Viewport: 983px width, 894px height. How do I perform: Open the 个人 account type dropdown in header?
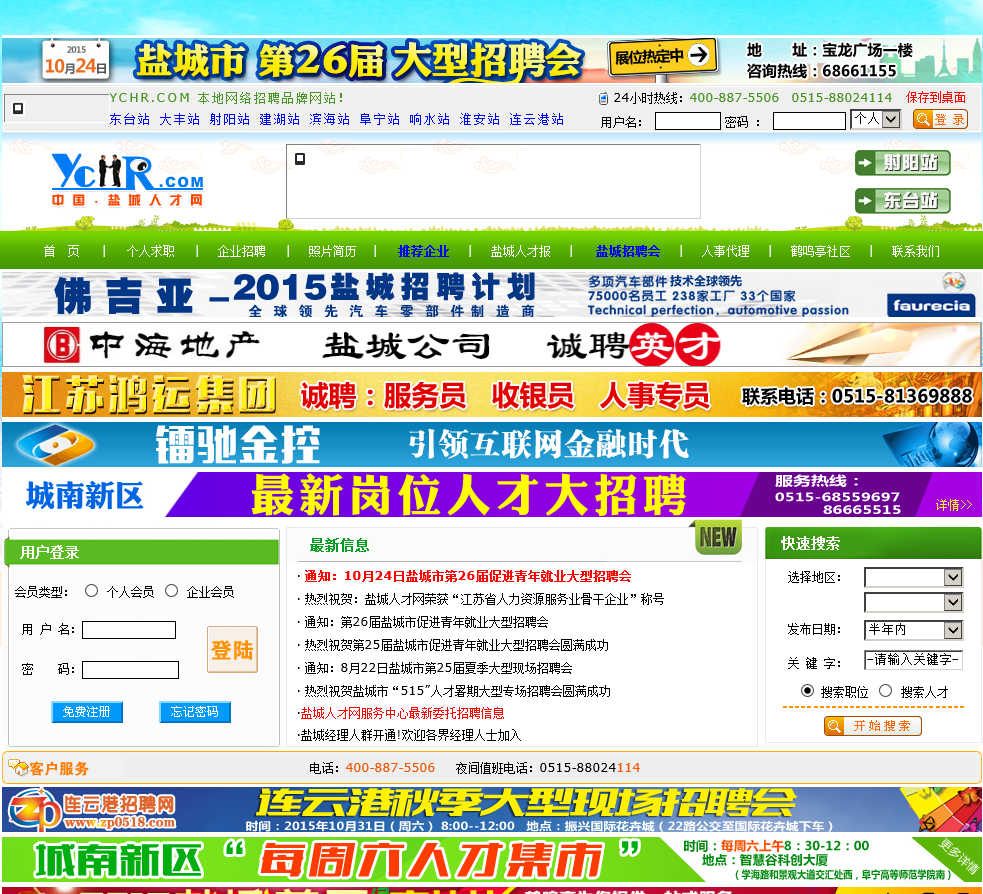tap(876, 118)
